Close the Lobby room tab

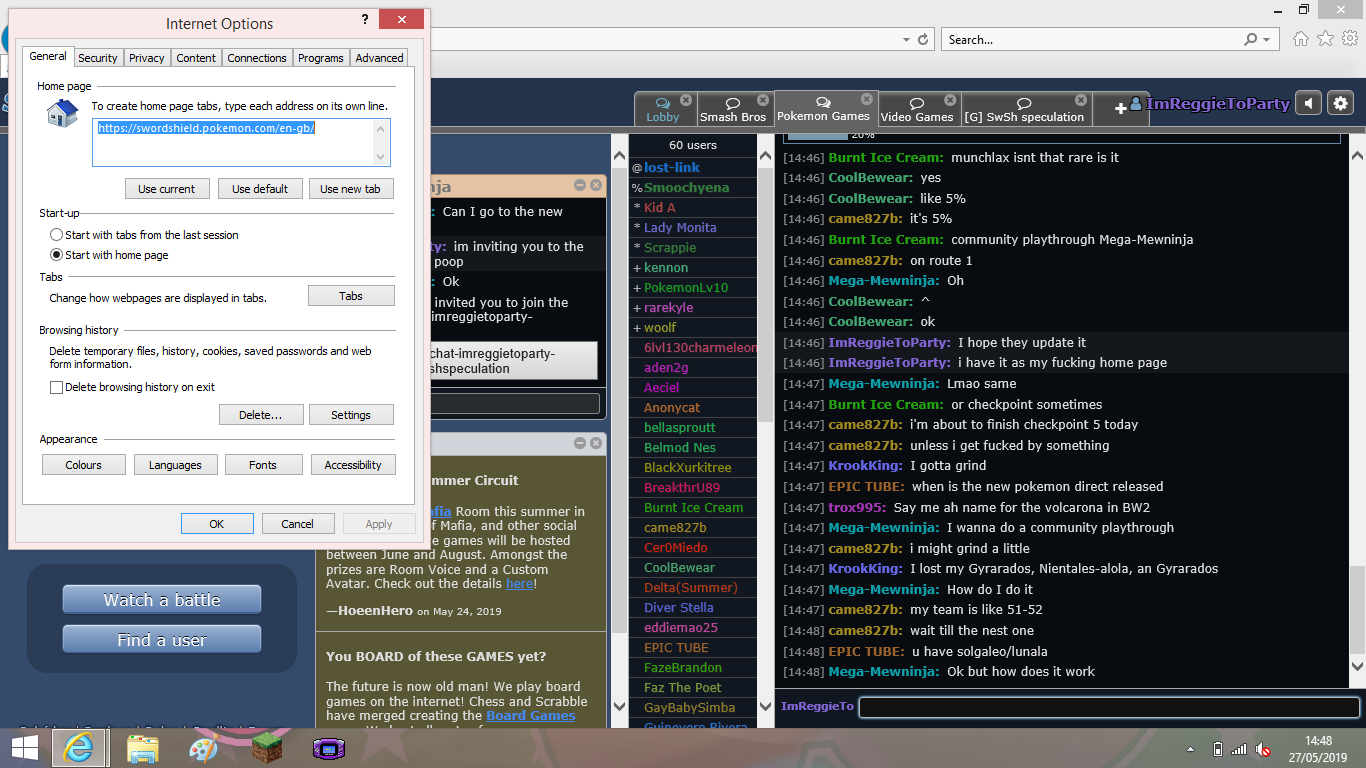[x=686, y=100]
